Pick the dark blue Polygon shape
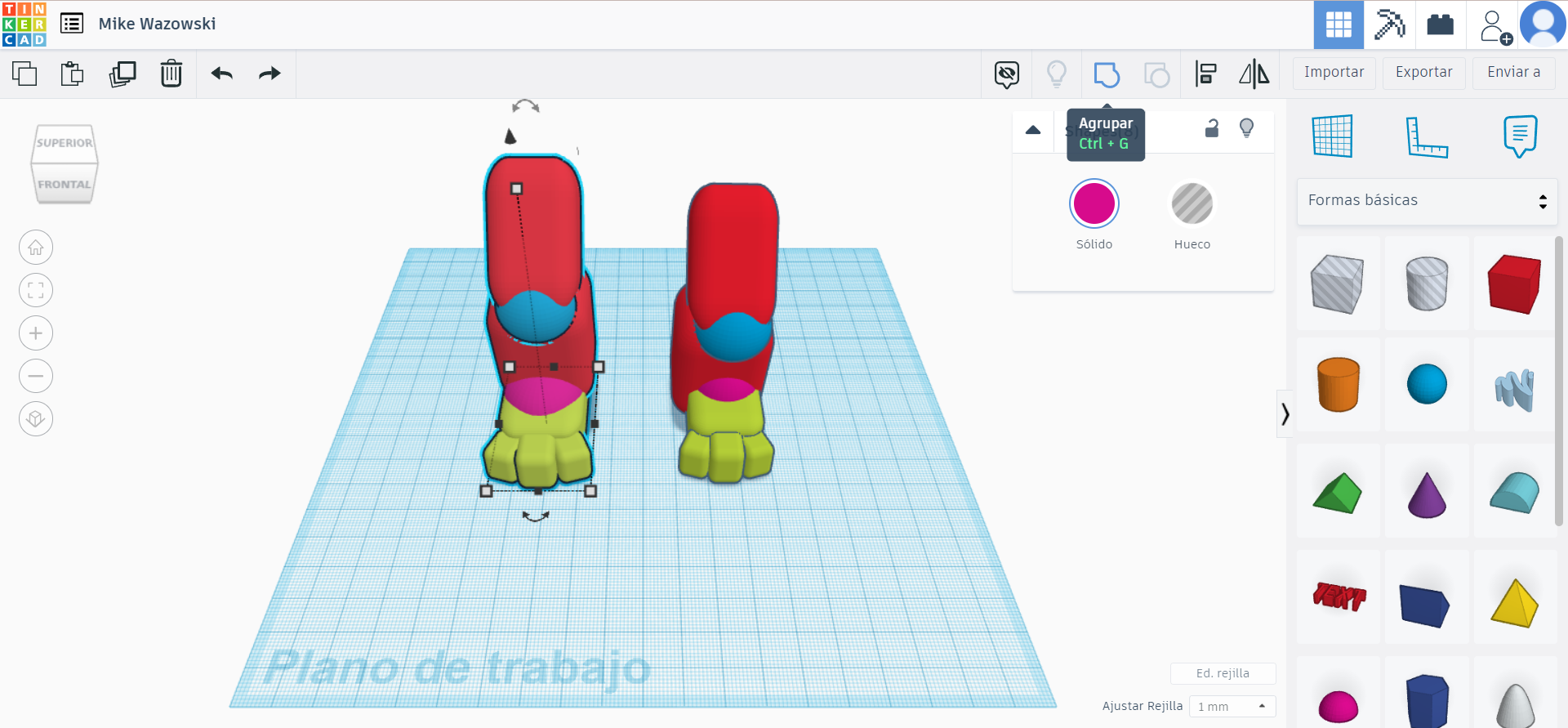Image resolution: width=1568 pixels, height=728 pixels. pos(1427,701)
